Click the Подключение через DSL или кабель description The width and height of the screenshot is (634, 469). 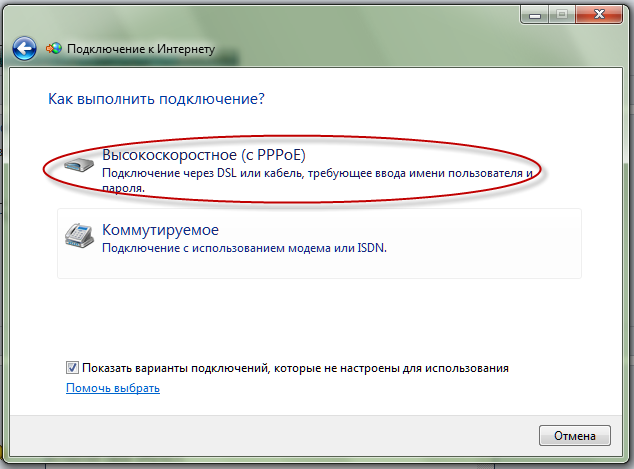tap(317, 180)
